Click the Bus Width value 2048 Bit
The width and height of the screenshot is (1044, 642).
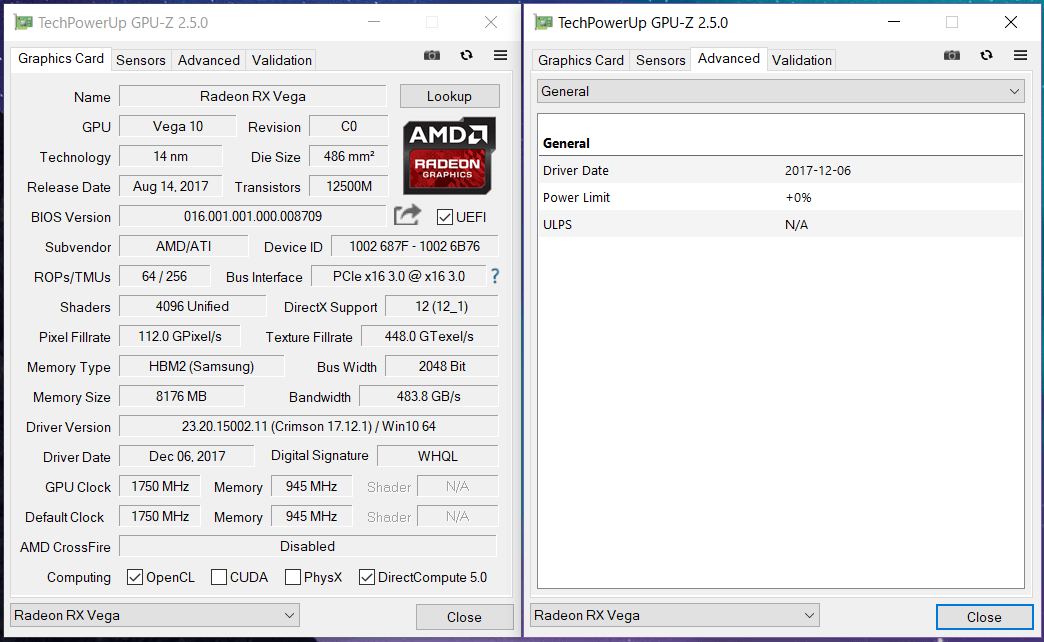pyautogui.click(x=442, y=366)
